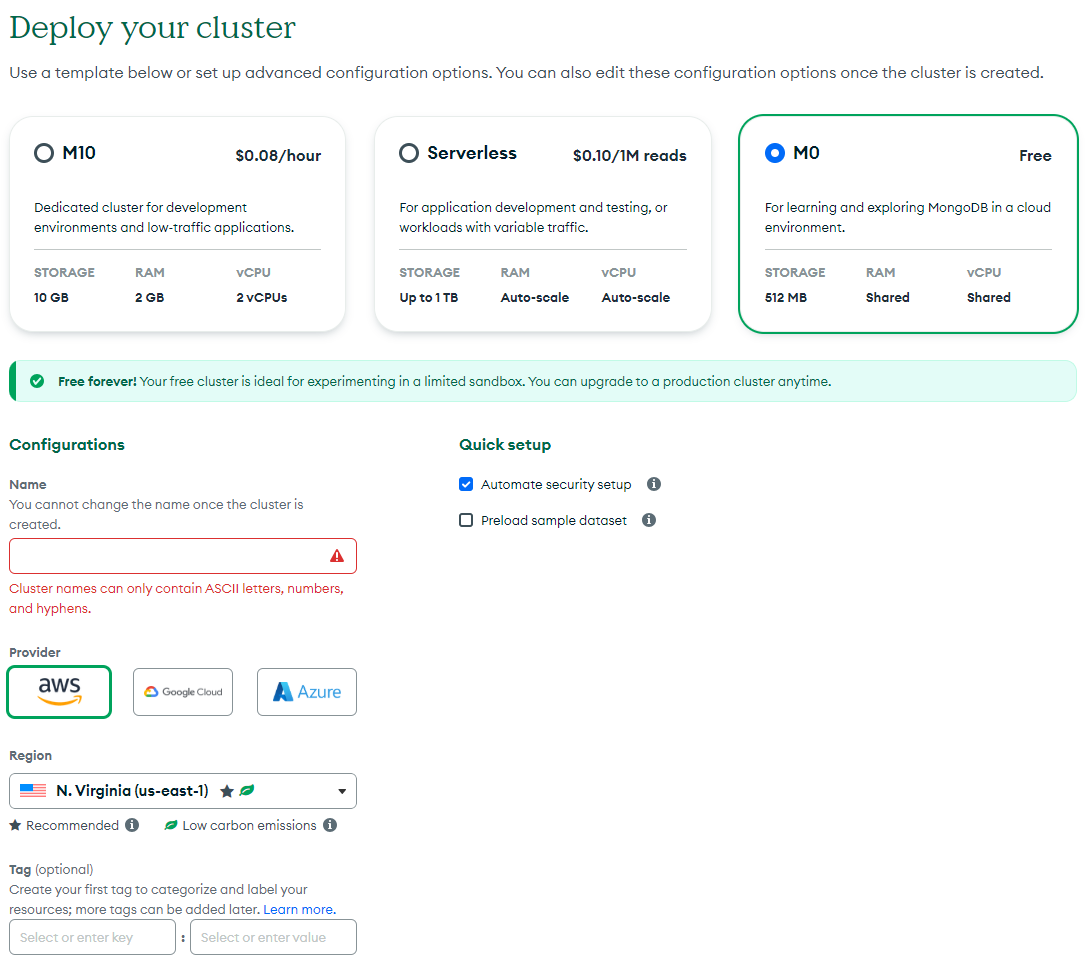Open the tag value select box
The image size is (1092, 969).
[x=274, y=937]
